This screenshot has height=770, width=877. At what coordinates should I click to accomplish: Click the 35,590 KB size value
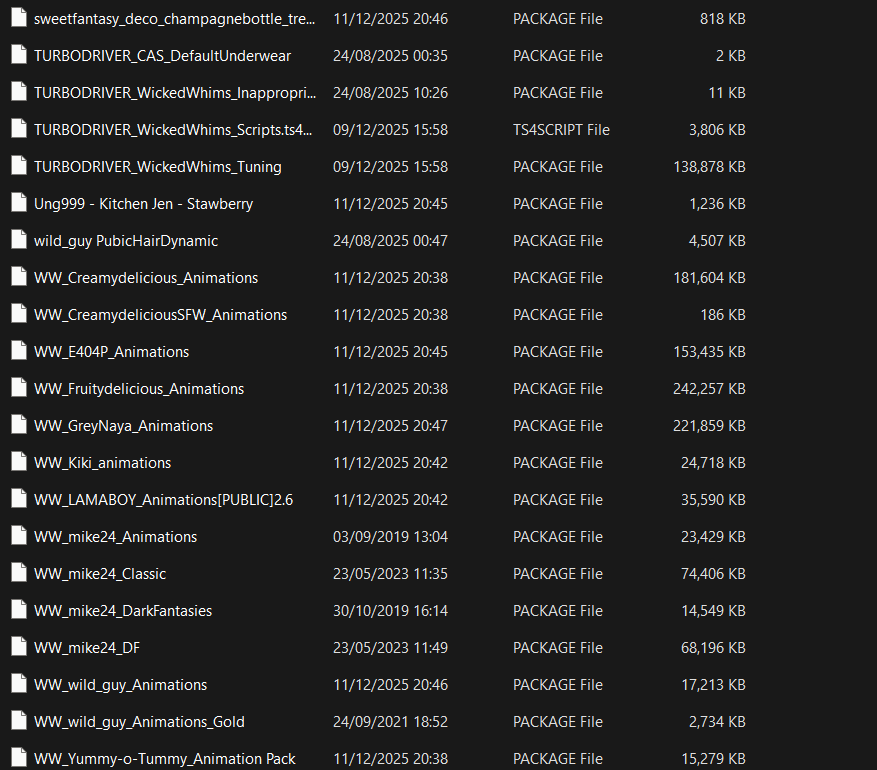tap(713, 499)
